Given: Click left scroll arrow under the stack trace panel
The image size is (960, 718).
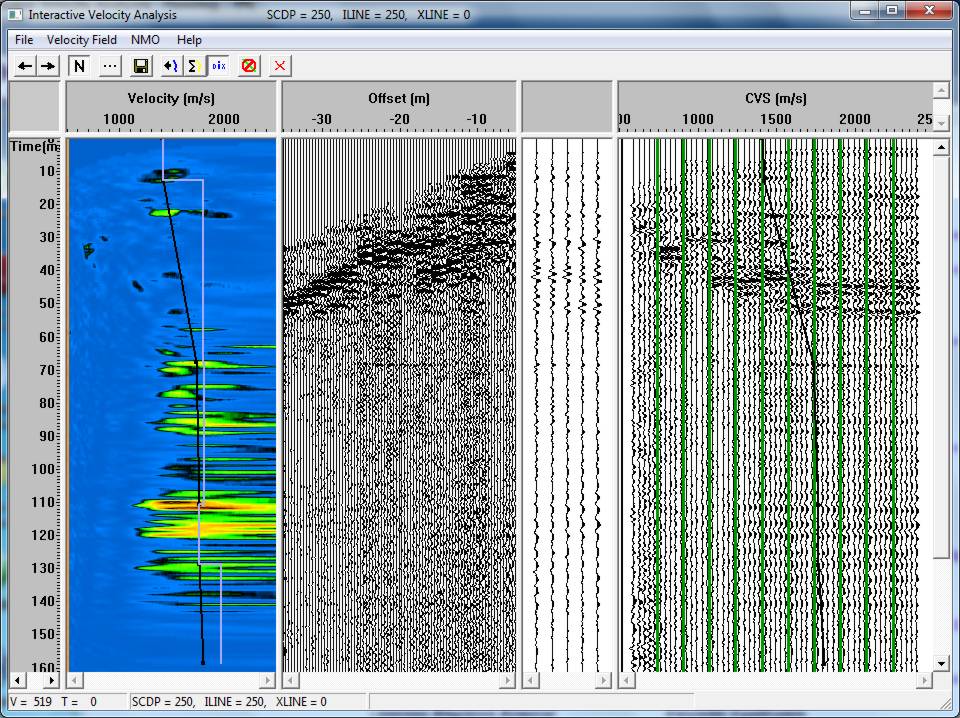Looking at the screenshot, I should coord(531,680).
